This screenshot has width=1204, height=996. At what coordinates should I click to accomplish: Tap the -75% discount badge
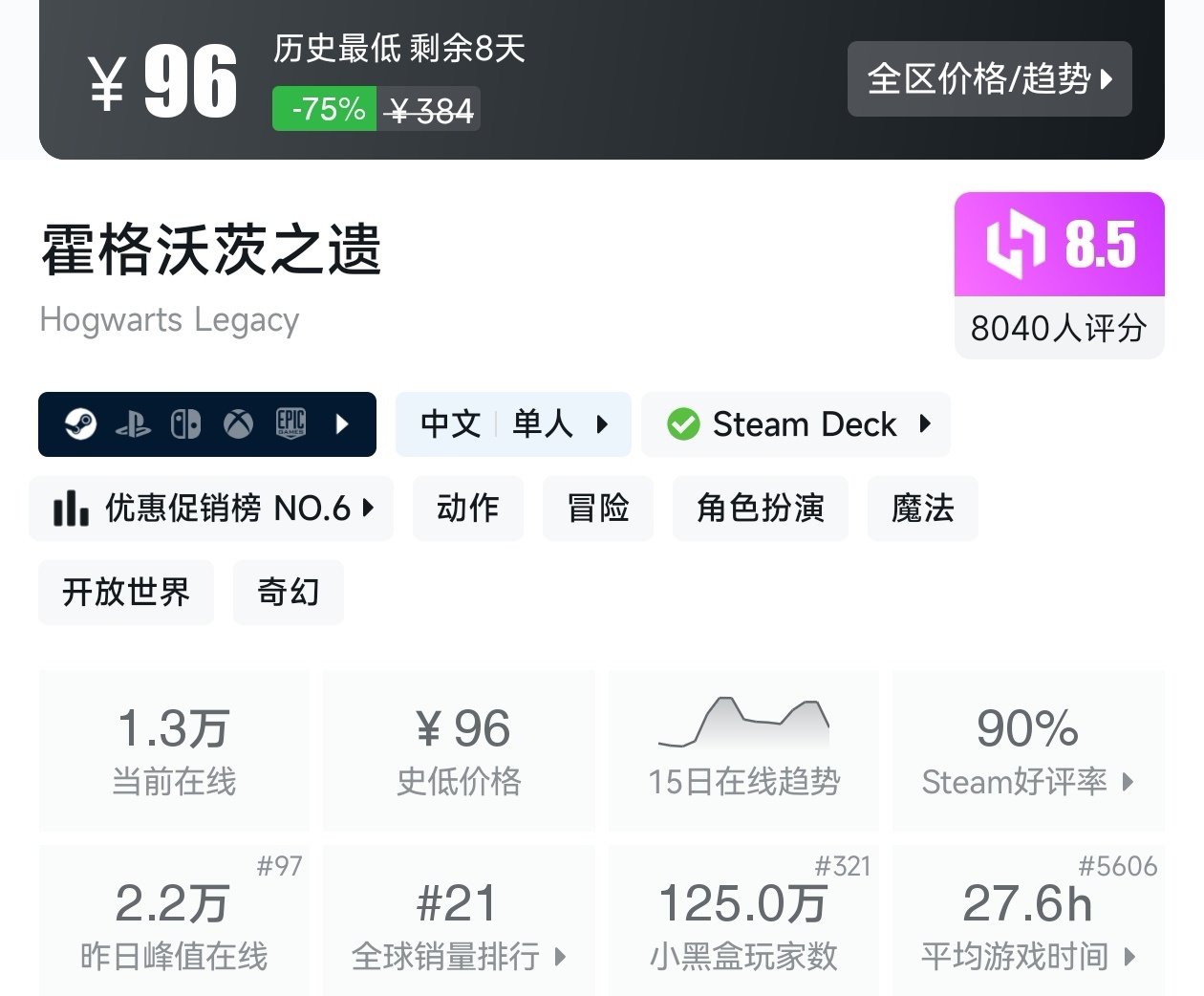point(325,109)
